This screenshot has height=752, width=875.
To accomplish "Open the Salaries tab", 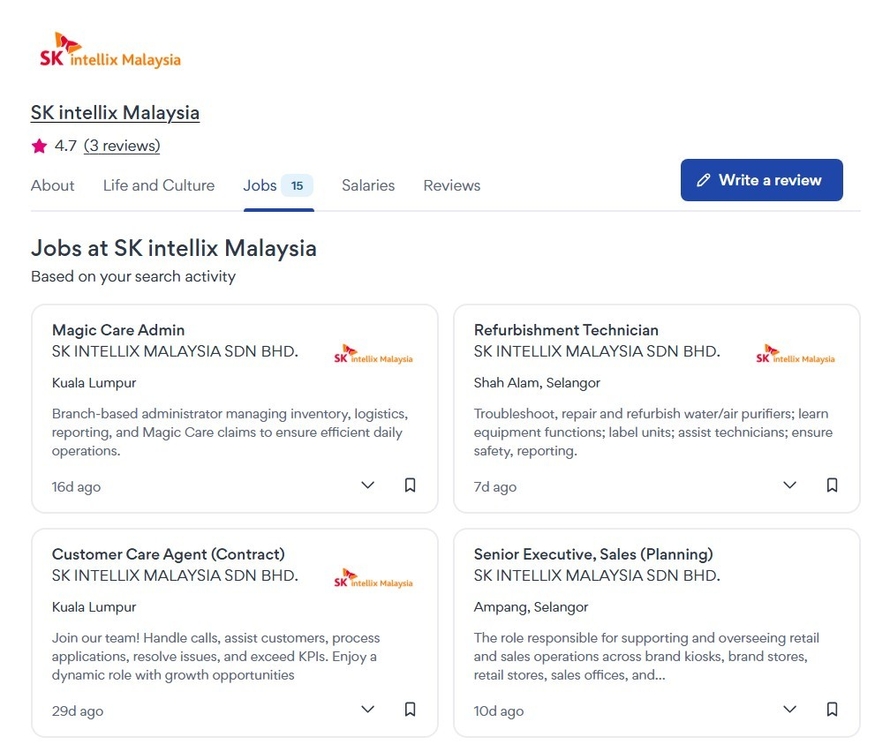I will click(368, 185).
